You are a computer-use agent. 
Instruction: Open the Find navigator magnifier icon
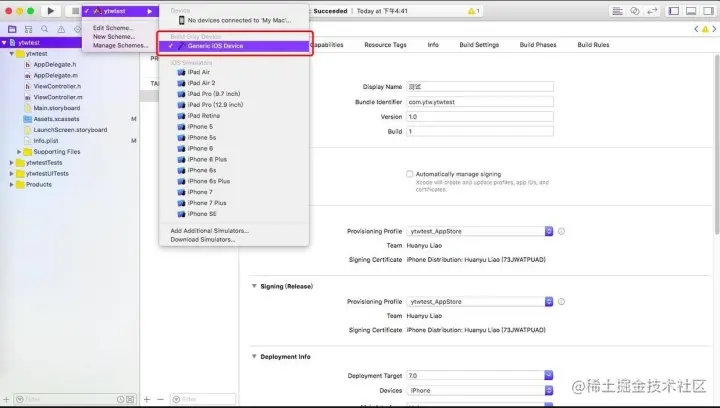(x=45, y=29)
